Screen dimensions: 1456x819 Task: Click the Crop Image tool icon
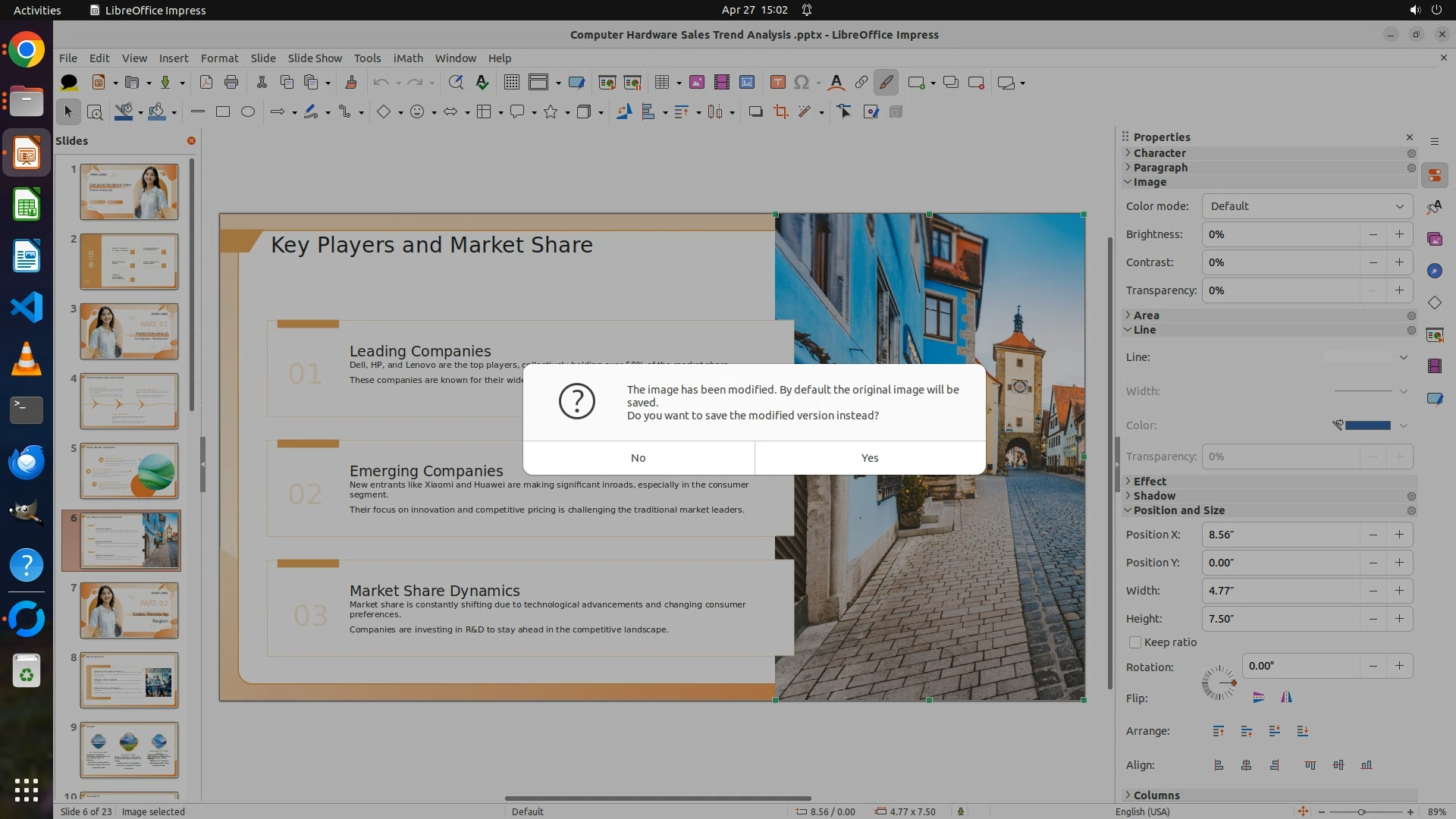[781, 112]
